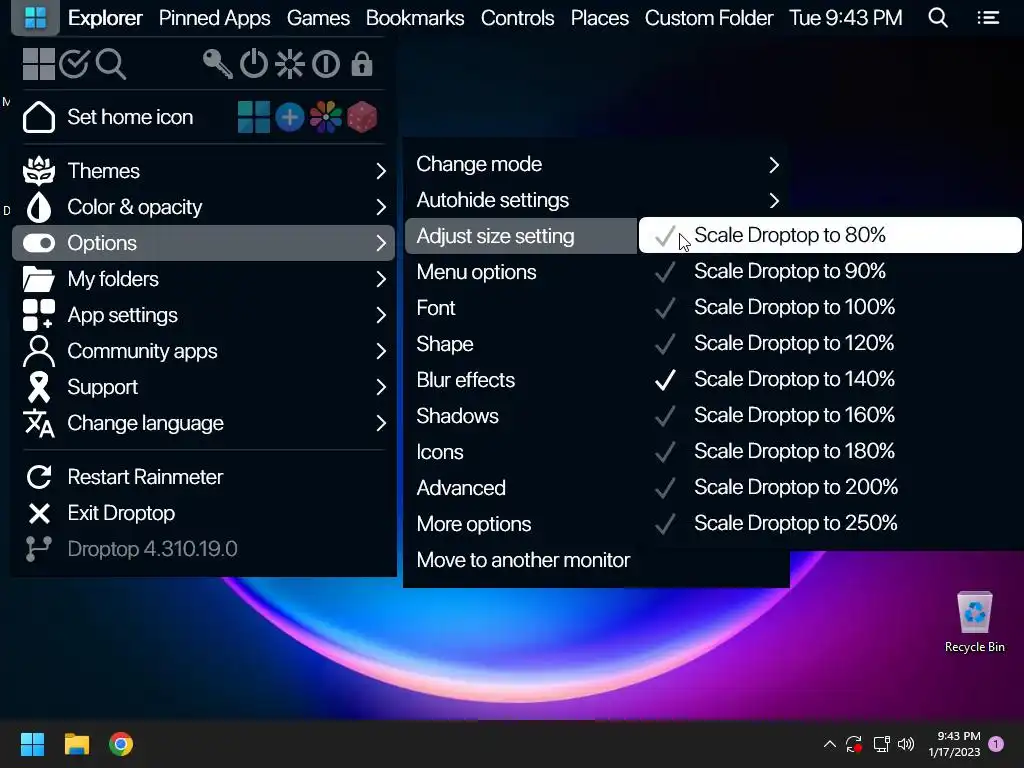Screen dimensions: 1024x768
Task: Click the circled info icon
Action: coord(325,64)
